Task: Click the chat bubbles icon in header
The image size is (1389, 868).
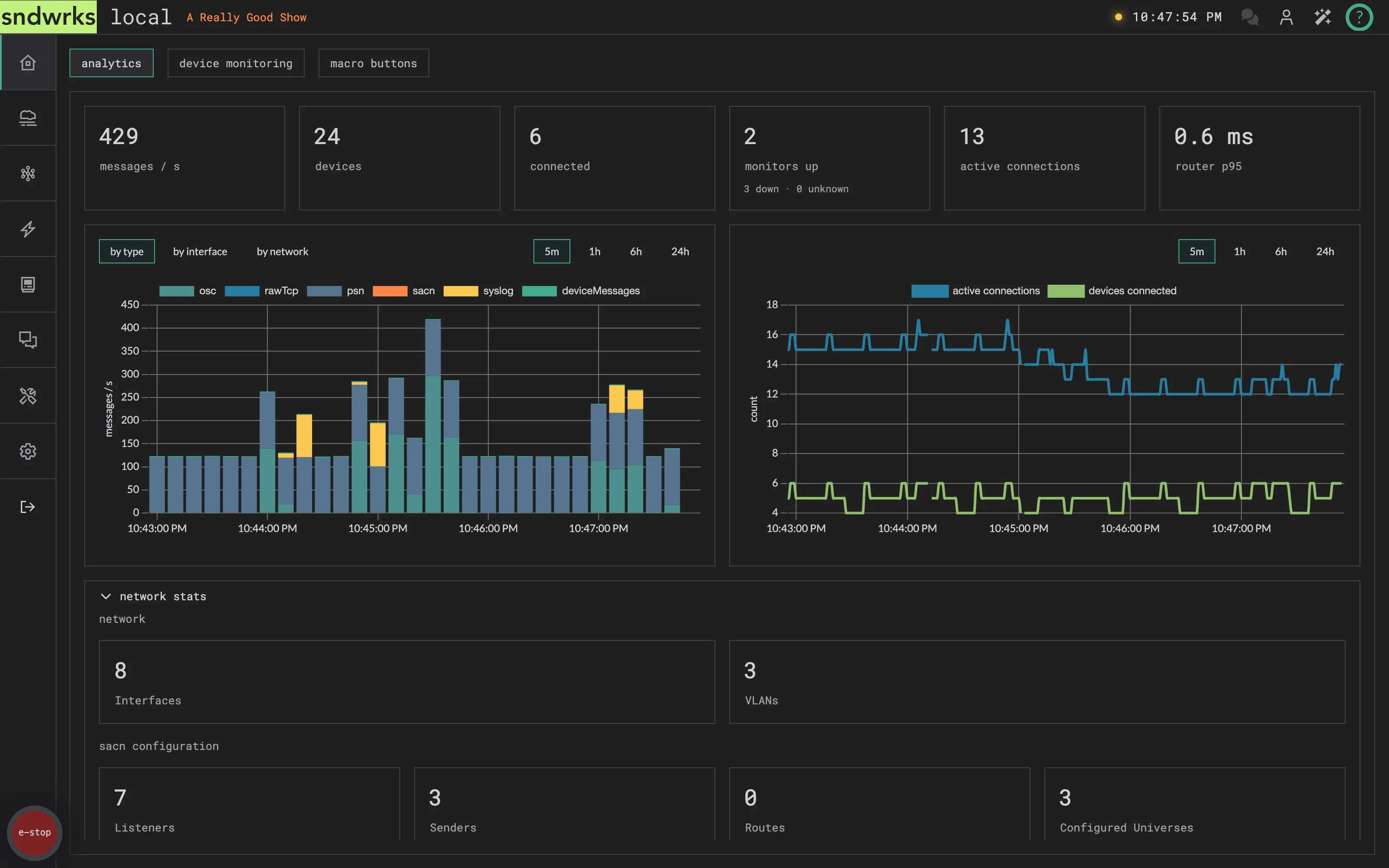Action: click(x=1250, y=17)
